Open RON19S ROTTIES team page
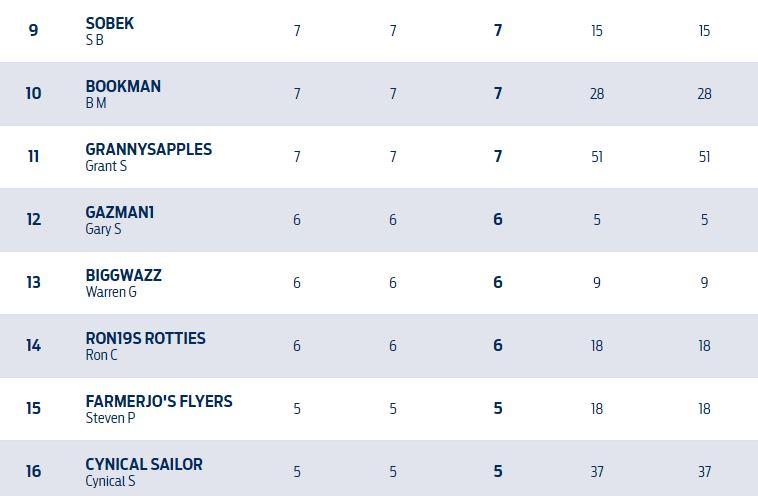 (146, 338)
